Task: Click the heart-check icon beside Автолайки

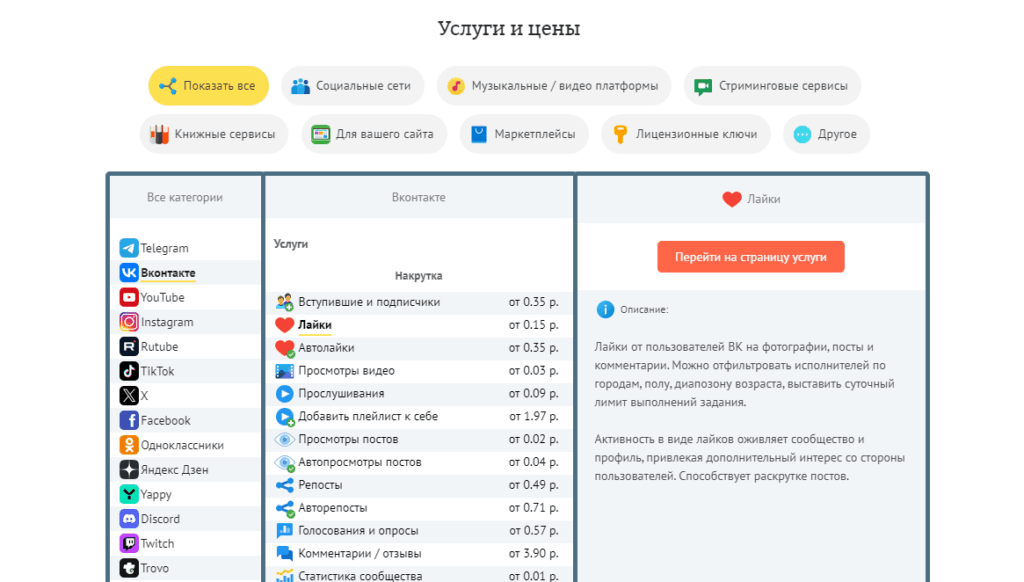Action: pyautogui.click(x=285, y=348)
